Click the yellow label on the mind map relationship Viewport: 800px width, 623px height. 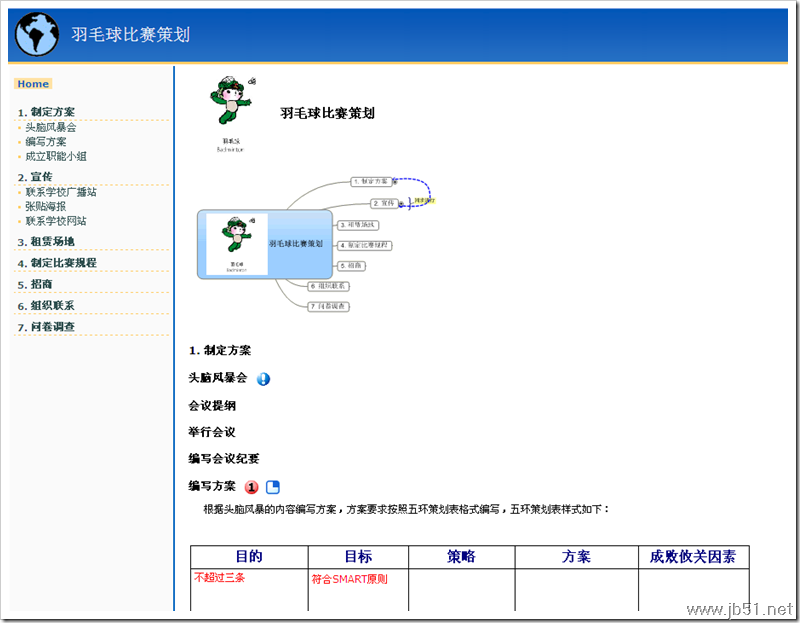click(x=424, y=201)
